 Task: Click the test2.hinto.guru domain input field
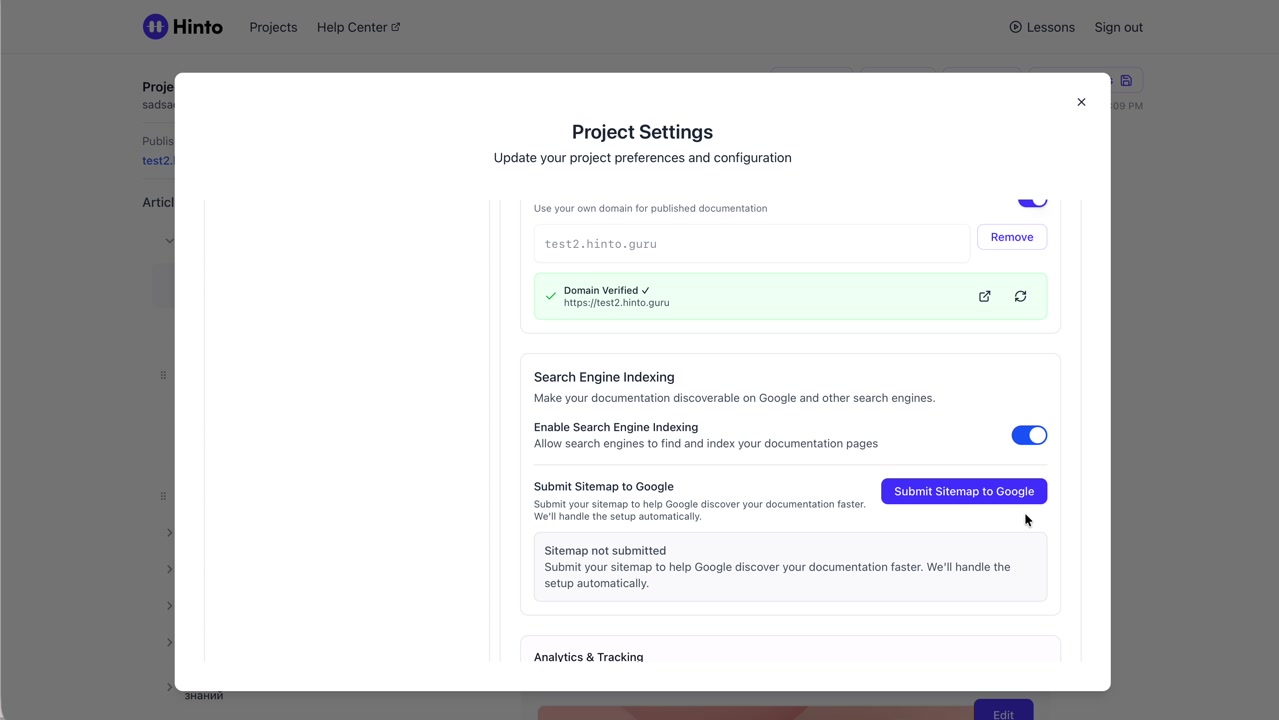[x=751, y=244]
